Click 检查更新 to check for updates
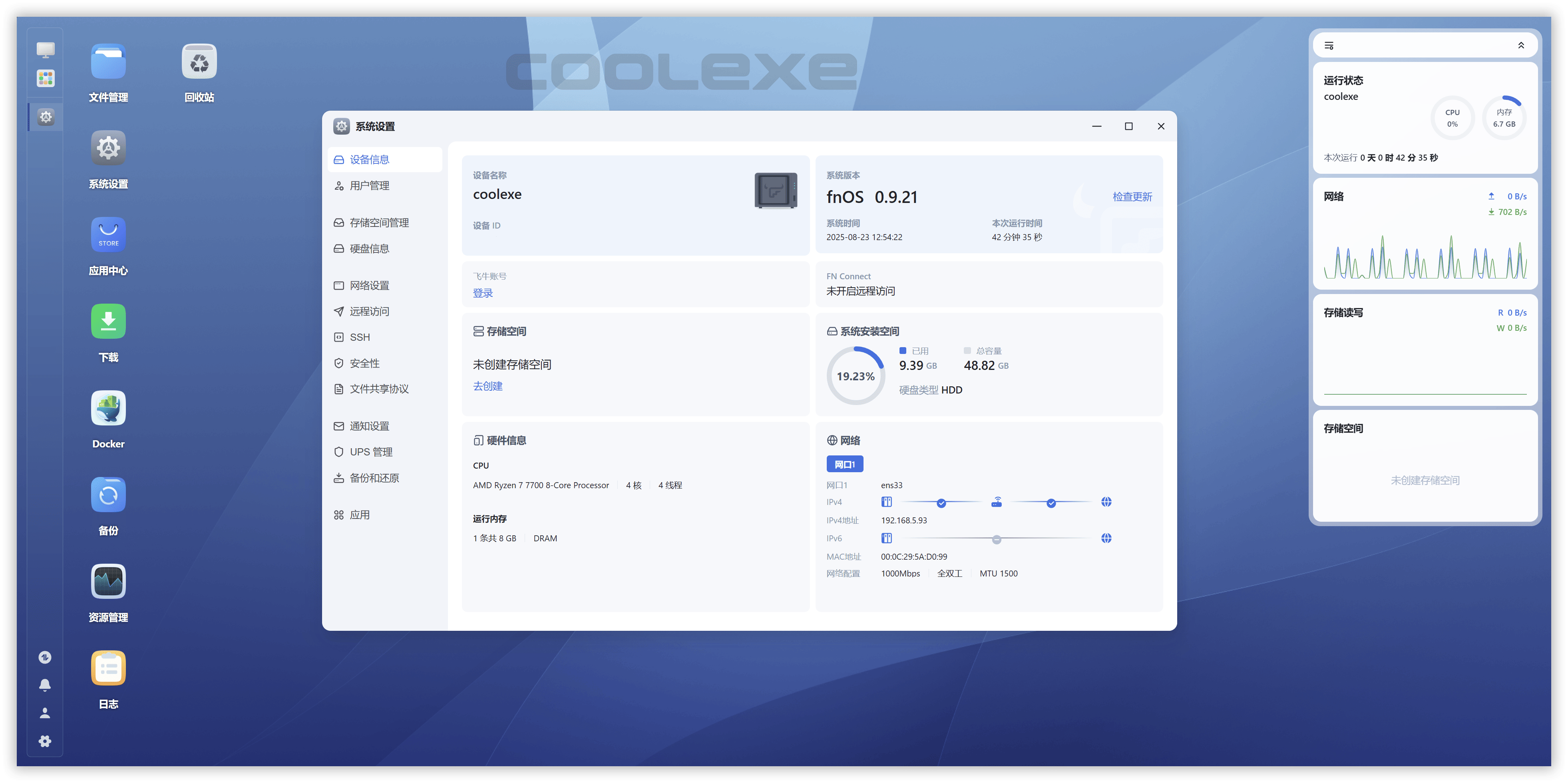Image resolution: width=1568 pixels, height=783 pixels. [1132, 197]
